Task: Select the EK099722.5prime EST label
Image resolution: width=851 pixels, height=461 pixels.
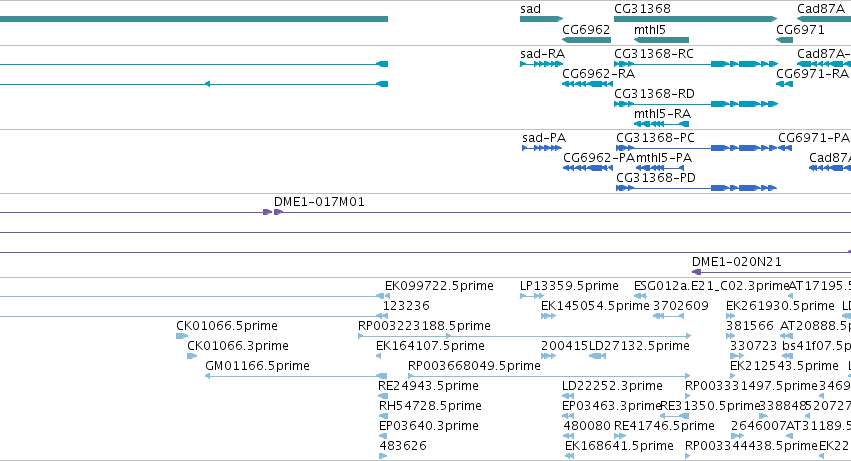Action: (439, 286)
